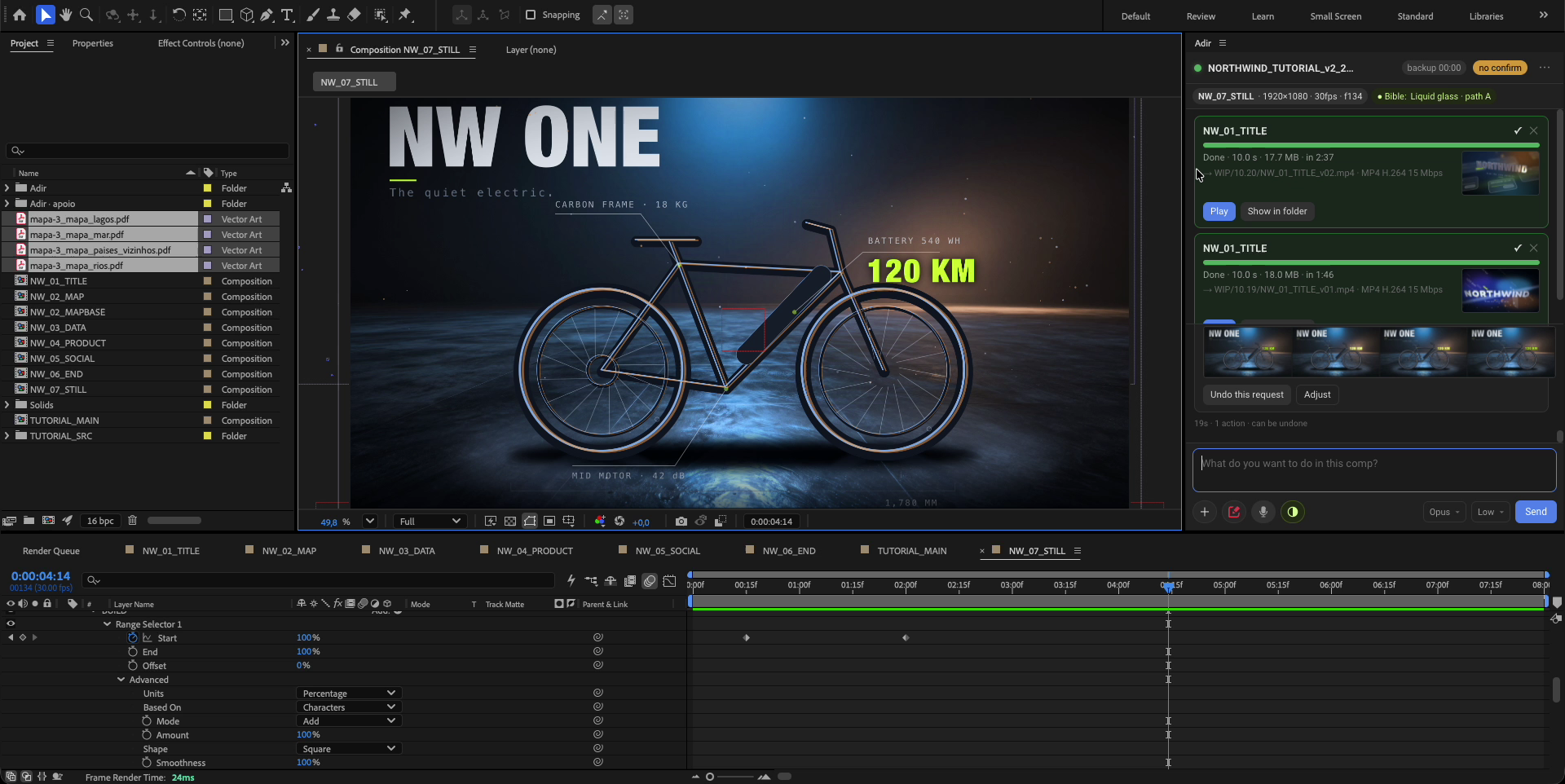
Task: Hide Range Selector 1 with its eye icon
Action: coord(11,624)
